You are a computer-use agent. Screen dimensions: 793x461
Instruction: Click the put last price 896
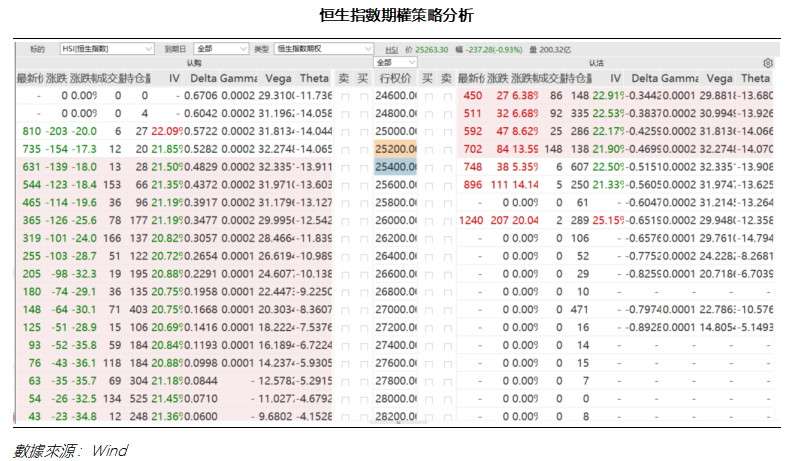click(x=473, y=185)
